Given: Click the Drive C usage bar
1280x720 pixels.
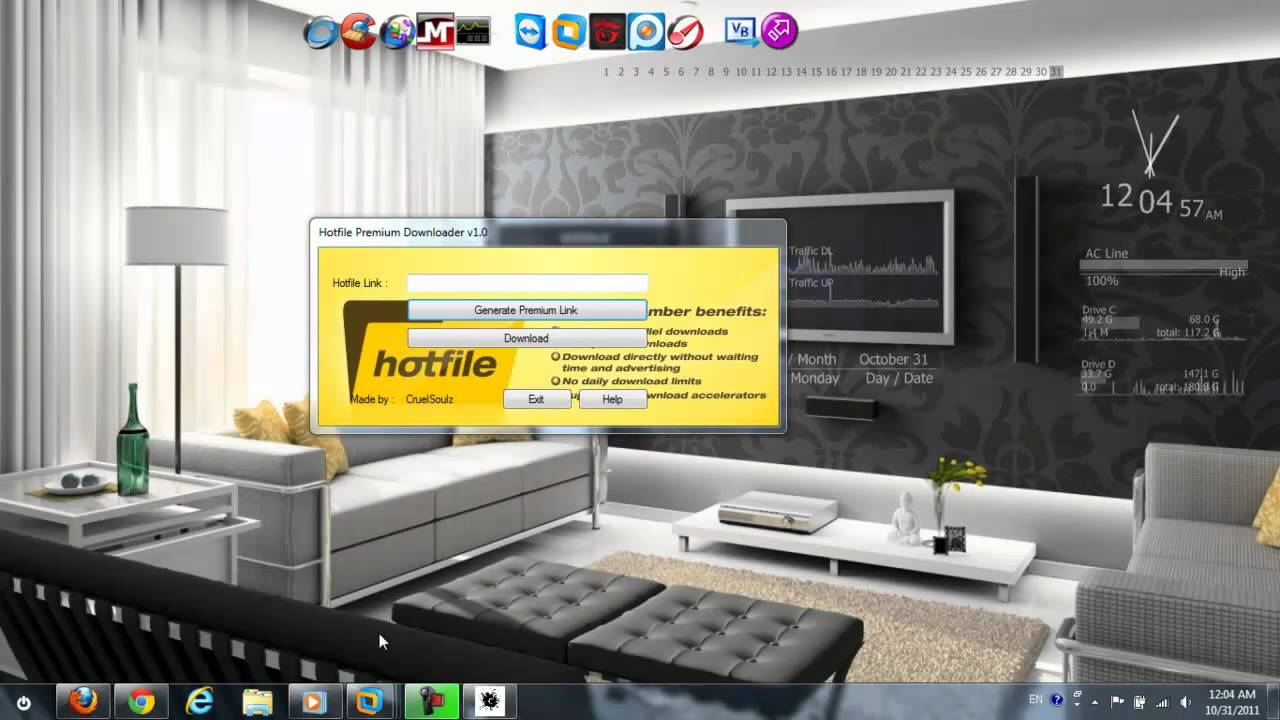Looking at the screenshot, I should pyautogui.click(x=1110, y=321).
